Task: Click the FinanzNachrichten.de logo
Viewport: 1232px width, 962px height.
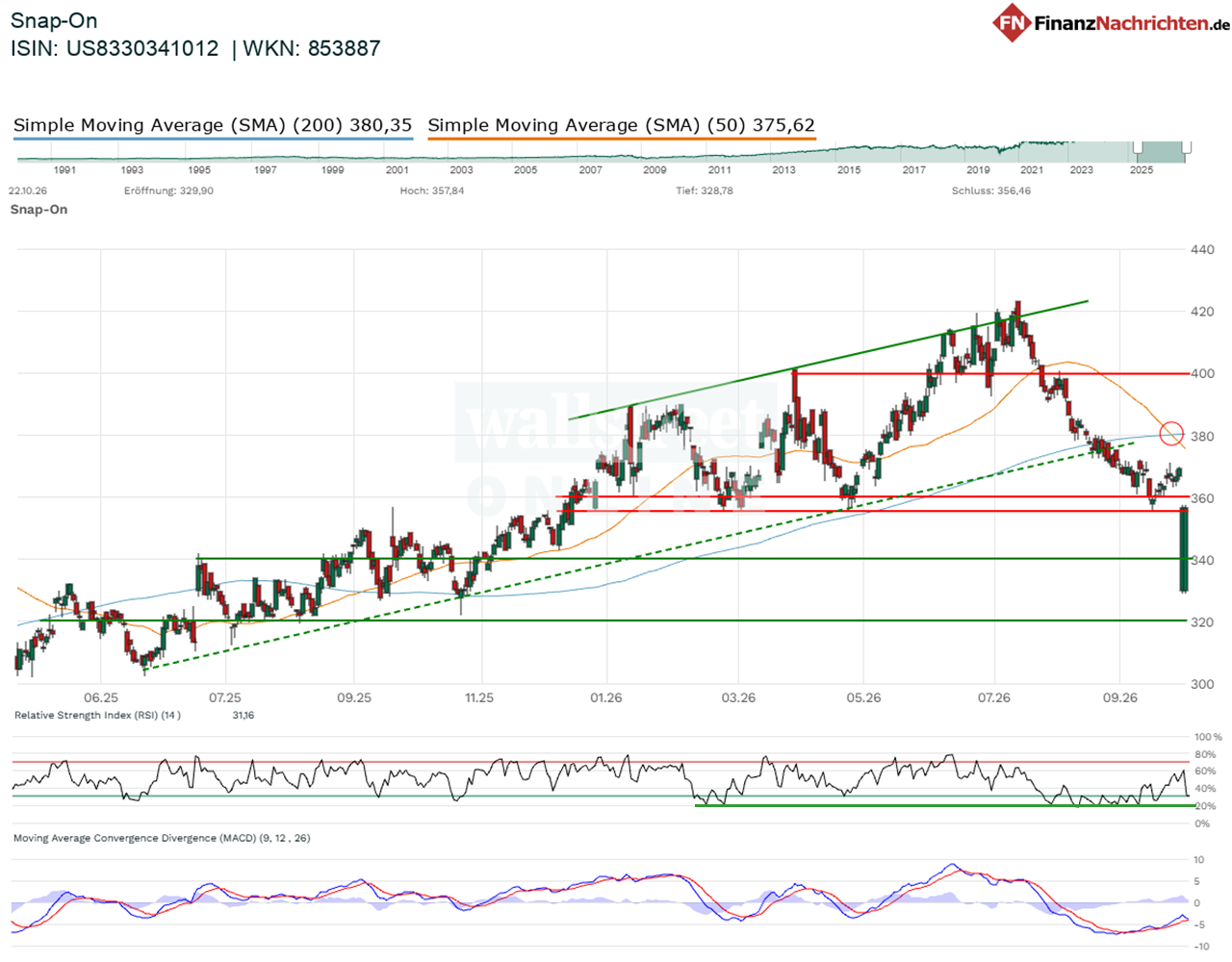Action: (x=1112, y=23)
